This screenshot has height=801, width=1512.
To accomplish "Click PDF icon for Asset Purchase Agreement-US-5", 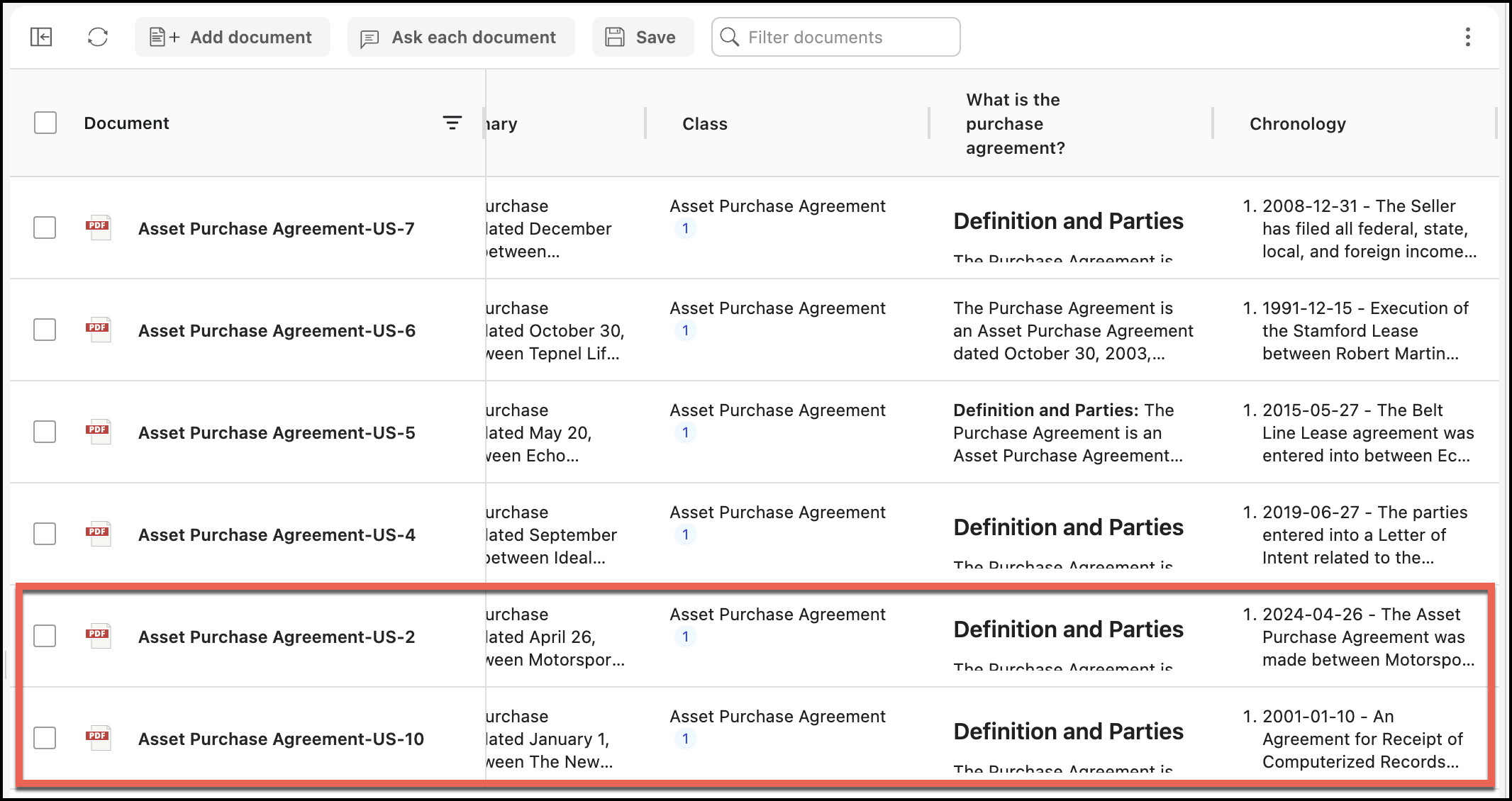I will (x=98, y=432).
